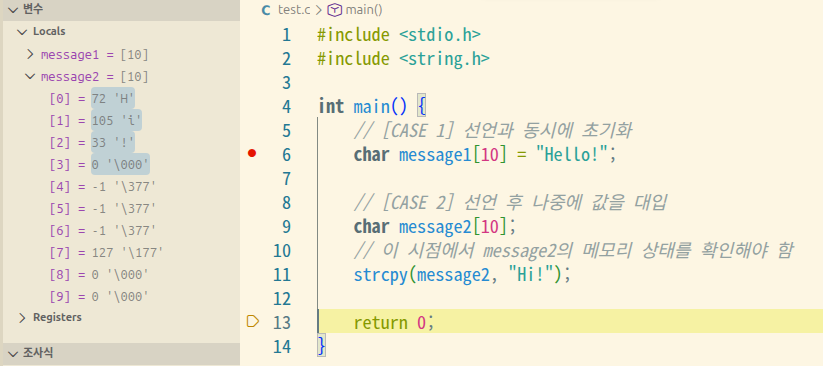This screenshot has height=366, width=823.
Task: Click the closing brace on line 14
Action: coord(321,347)
